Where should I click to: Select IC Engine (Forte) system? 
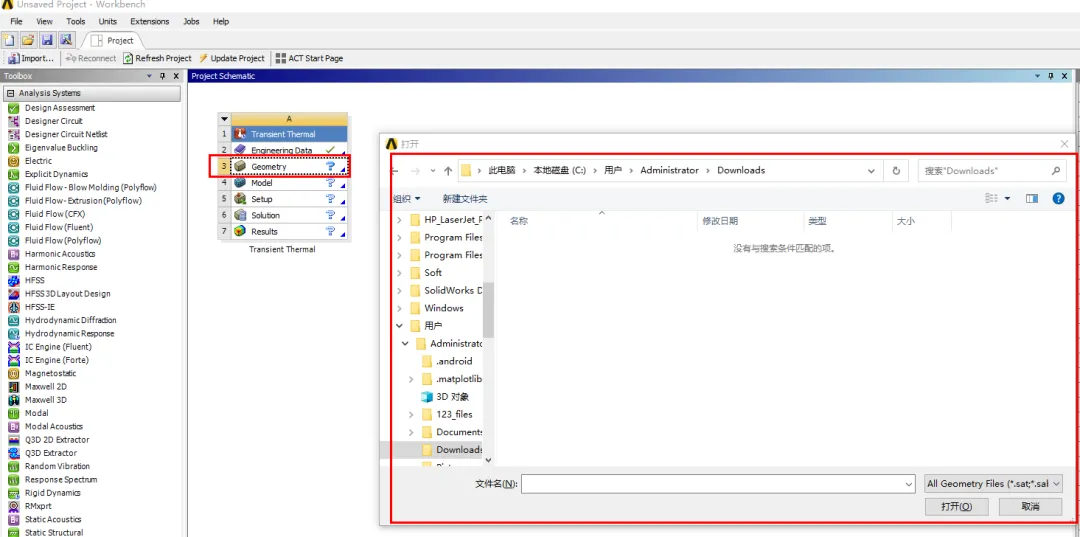[57, 360]
